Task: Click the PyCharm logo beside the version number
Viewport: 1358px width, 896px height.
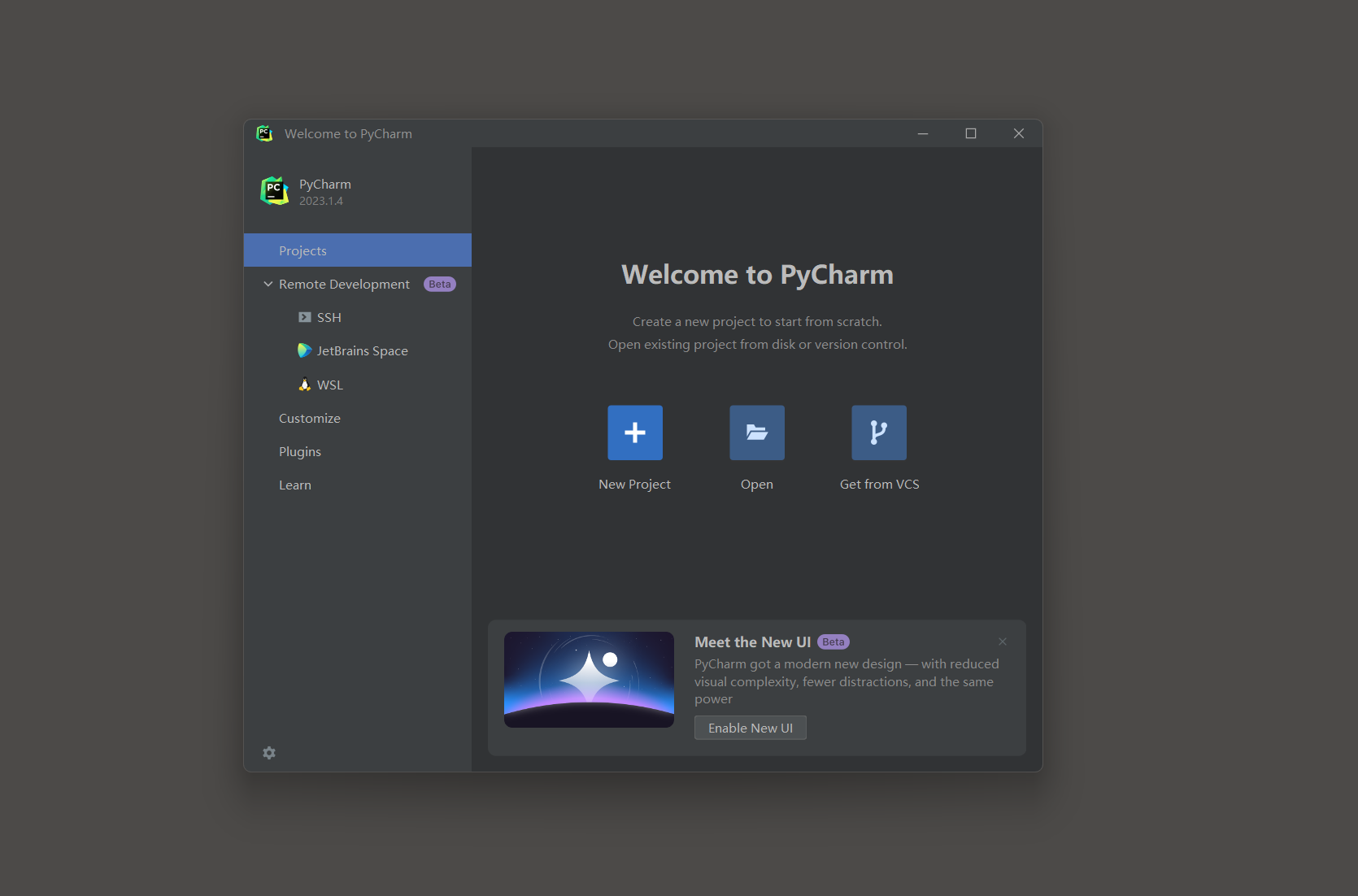Action: [x=275, y=191]
